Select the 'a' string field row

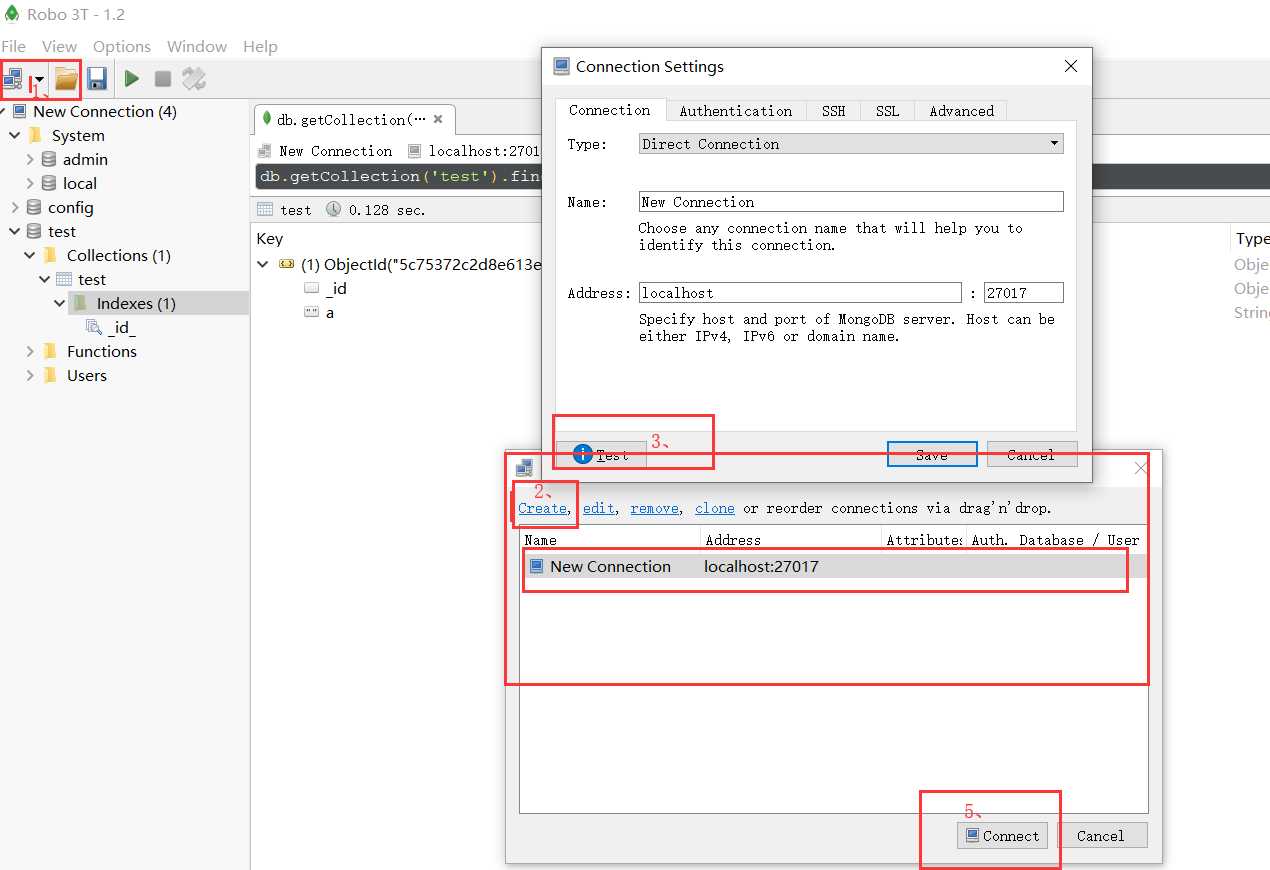[x=330, y=312]
